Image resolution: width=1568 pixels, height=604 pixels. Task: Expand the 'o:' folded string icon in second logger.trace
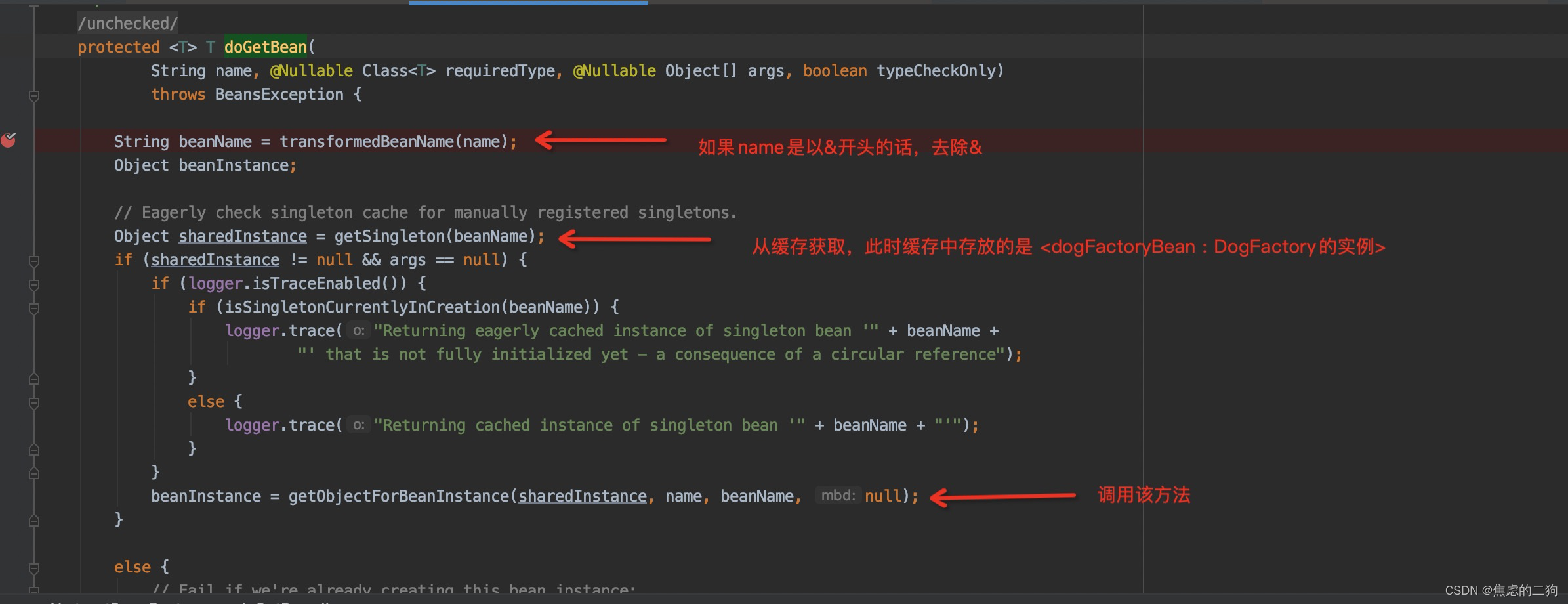(358, 425)
